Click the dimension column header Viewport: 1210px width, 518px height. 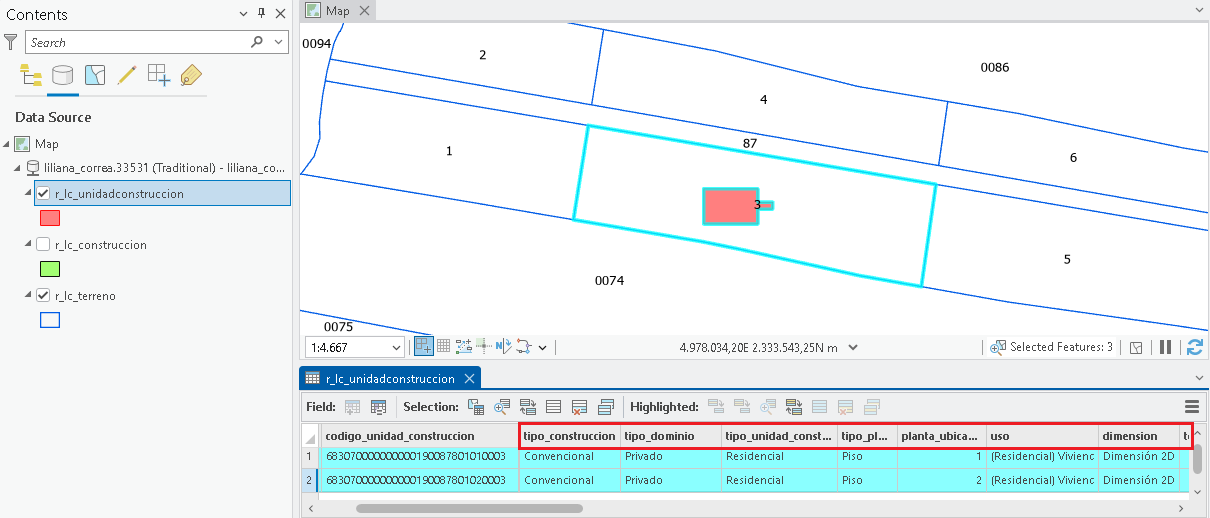(1138, 436)
